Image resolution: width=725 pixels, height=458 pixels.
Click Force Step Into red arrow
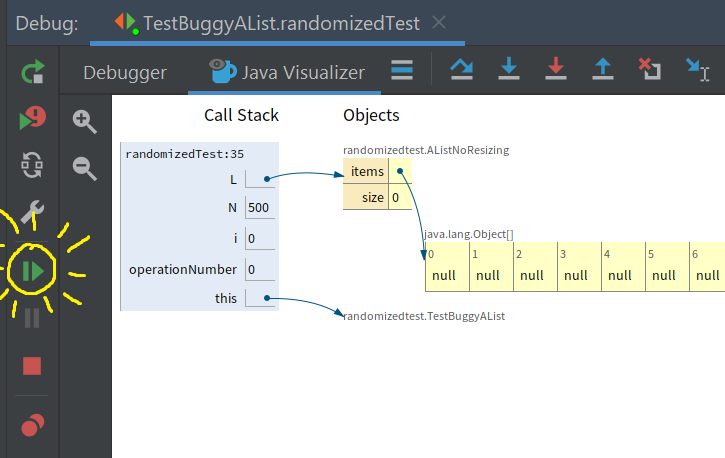(x=556, y=70)
